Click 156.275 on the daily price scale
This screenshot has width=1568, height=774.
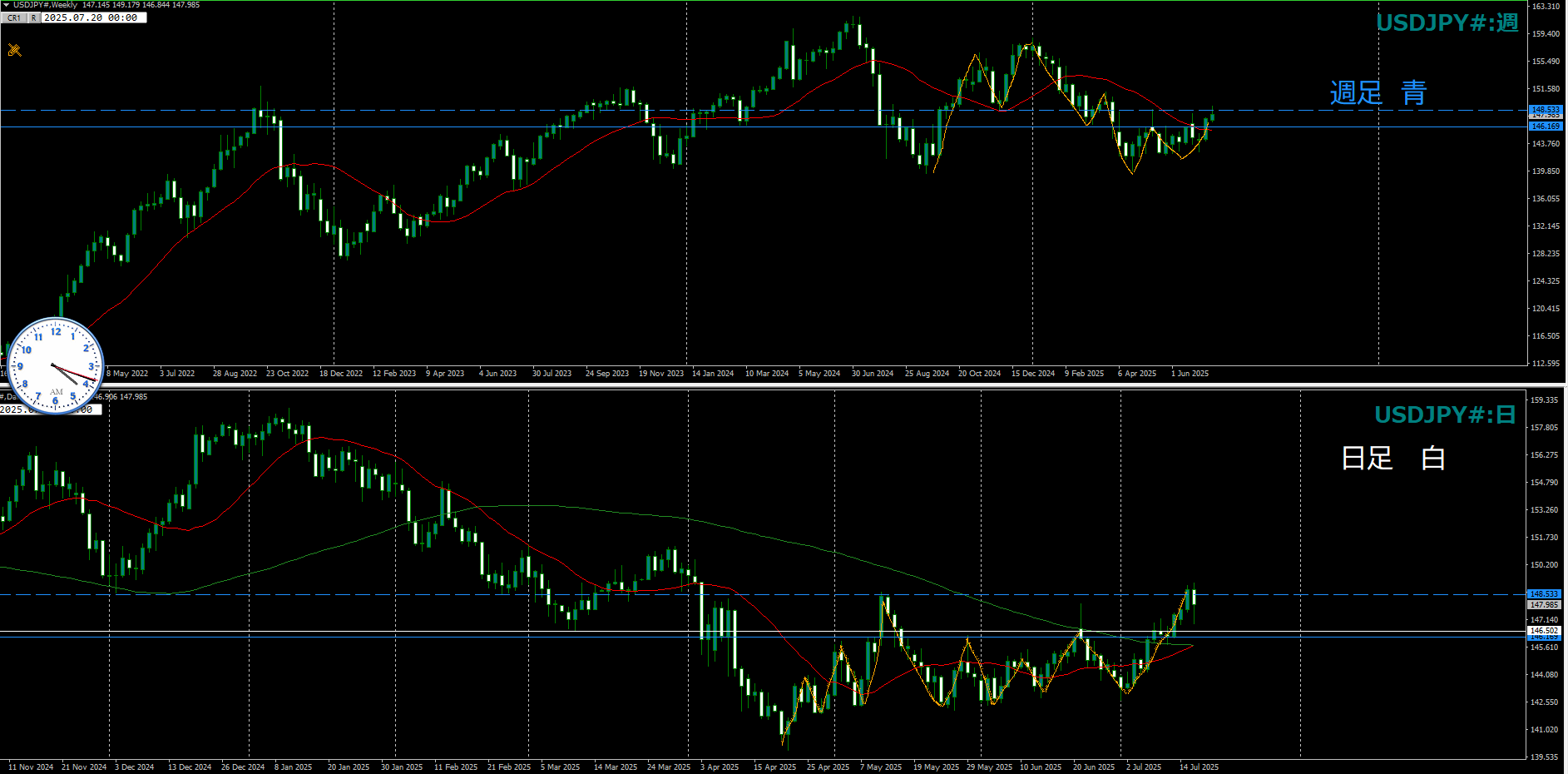pyautogui.click(x=1544, y=455)
